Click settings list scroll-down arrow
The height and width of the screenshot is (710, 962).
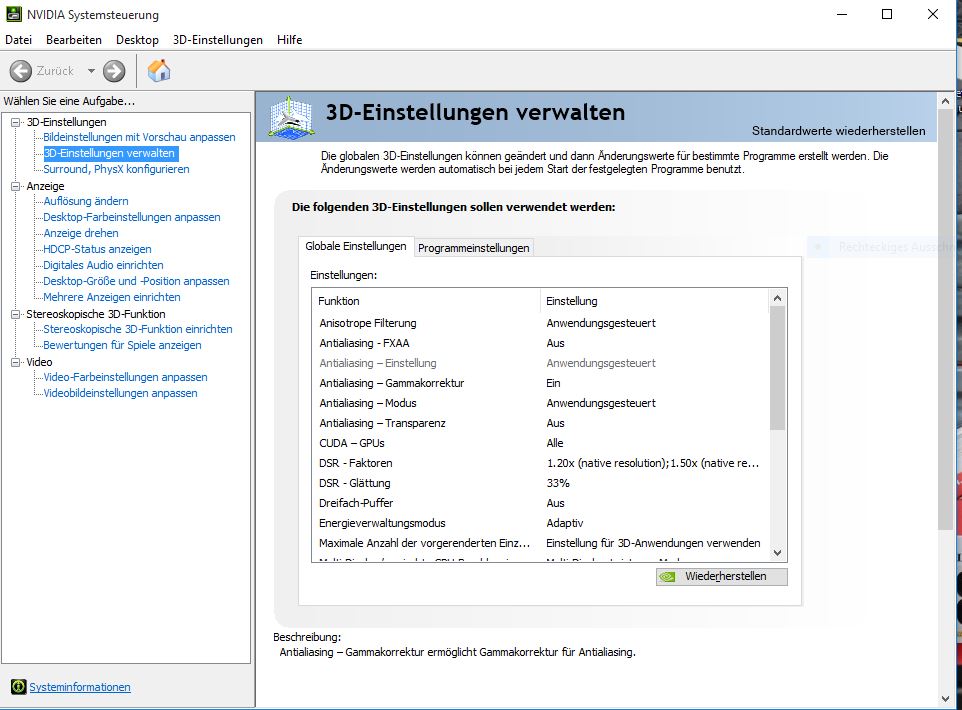click(x=777, y=553)
